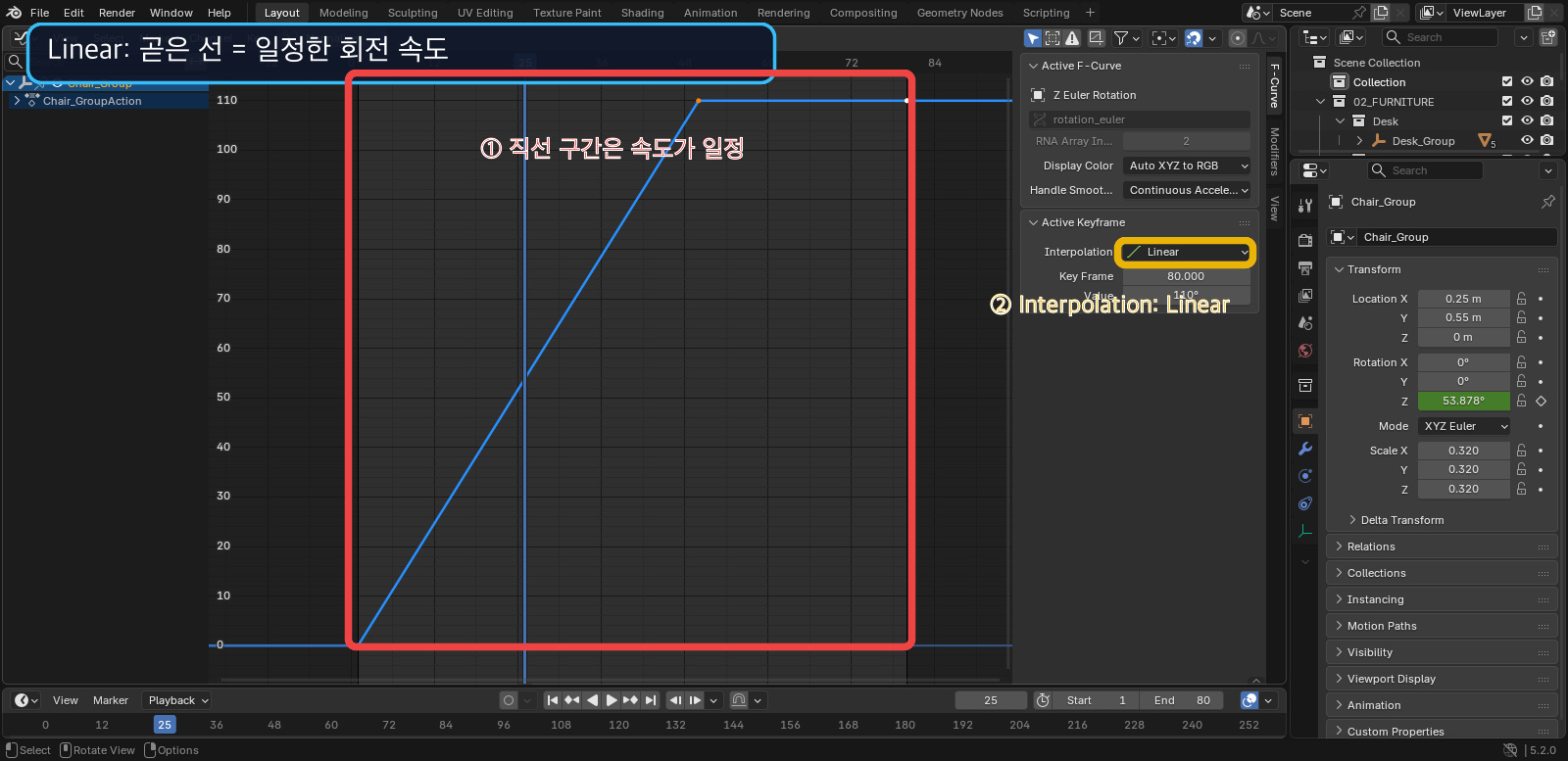Click the new scene copy icon
Image resolution: width=1568 pixels, height=761 pixels.
point(1381,13)
